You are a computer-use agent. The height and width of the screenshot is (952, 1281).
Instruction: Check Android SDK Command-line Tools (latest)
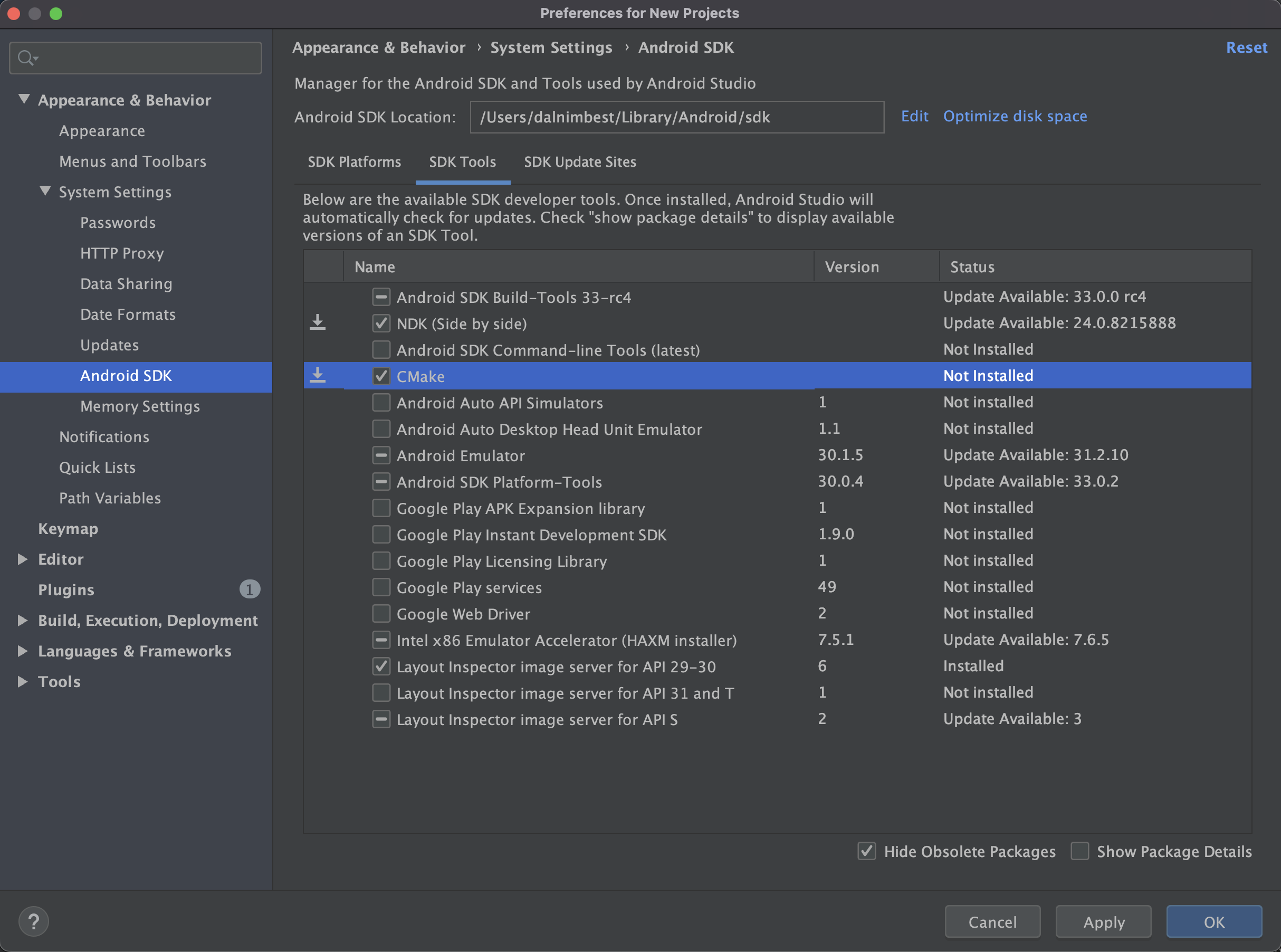381,350
